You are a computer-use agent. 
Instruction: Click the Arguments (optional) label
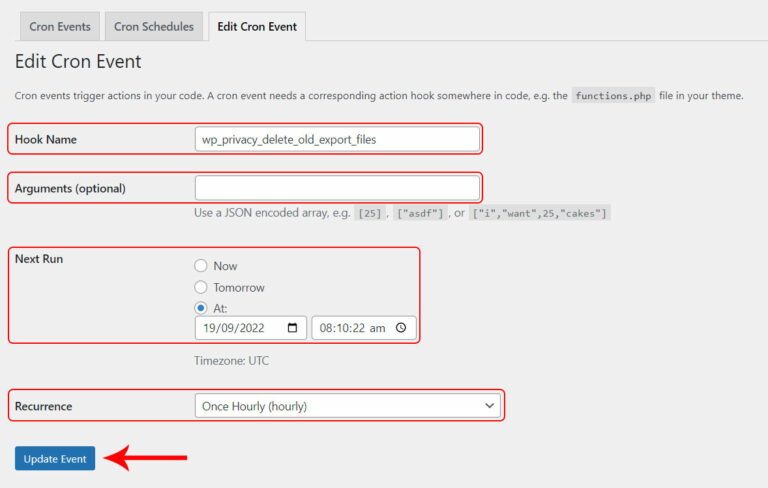tap(70, 188)
